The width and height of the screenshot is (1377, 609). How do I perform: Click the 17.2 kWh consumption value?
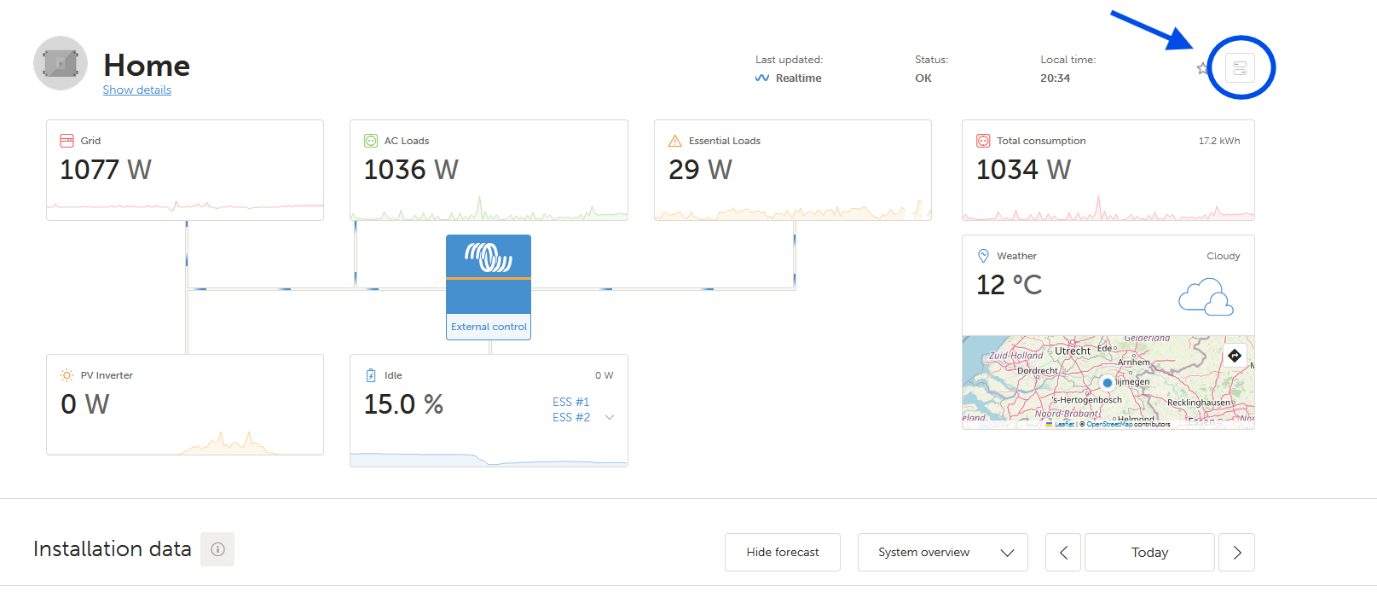point(1219,141)
